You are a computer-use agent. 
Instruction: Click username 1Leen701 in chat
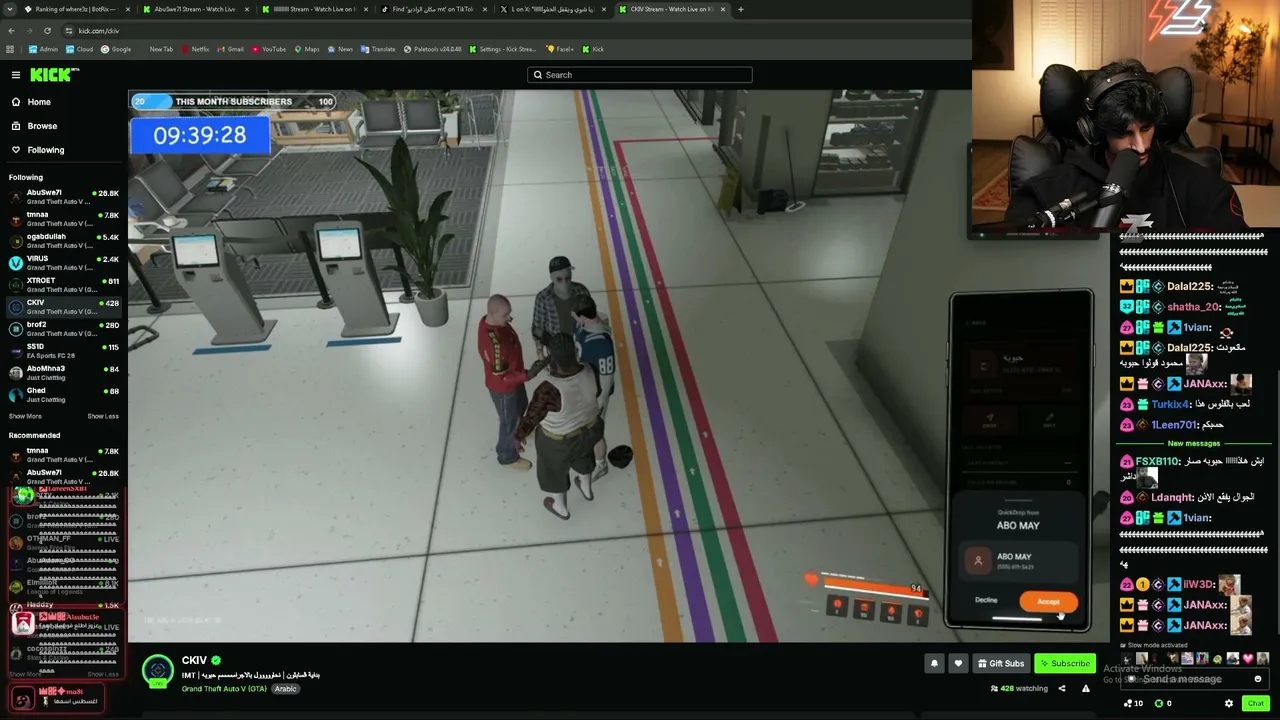tap(1174, 424)
